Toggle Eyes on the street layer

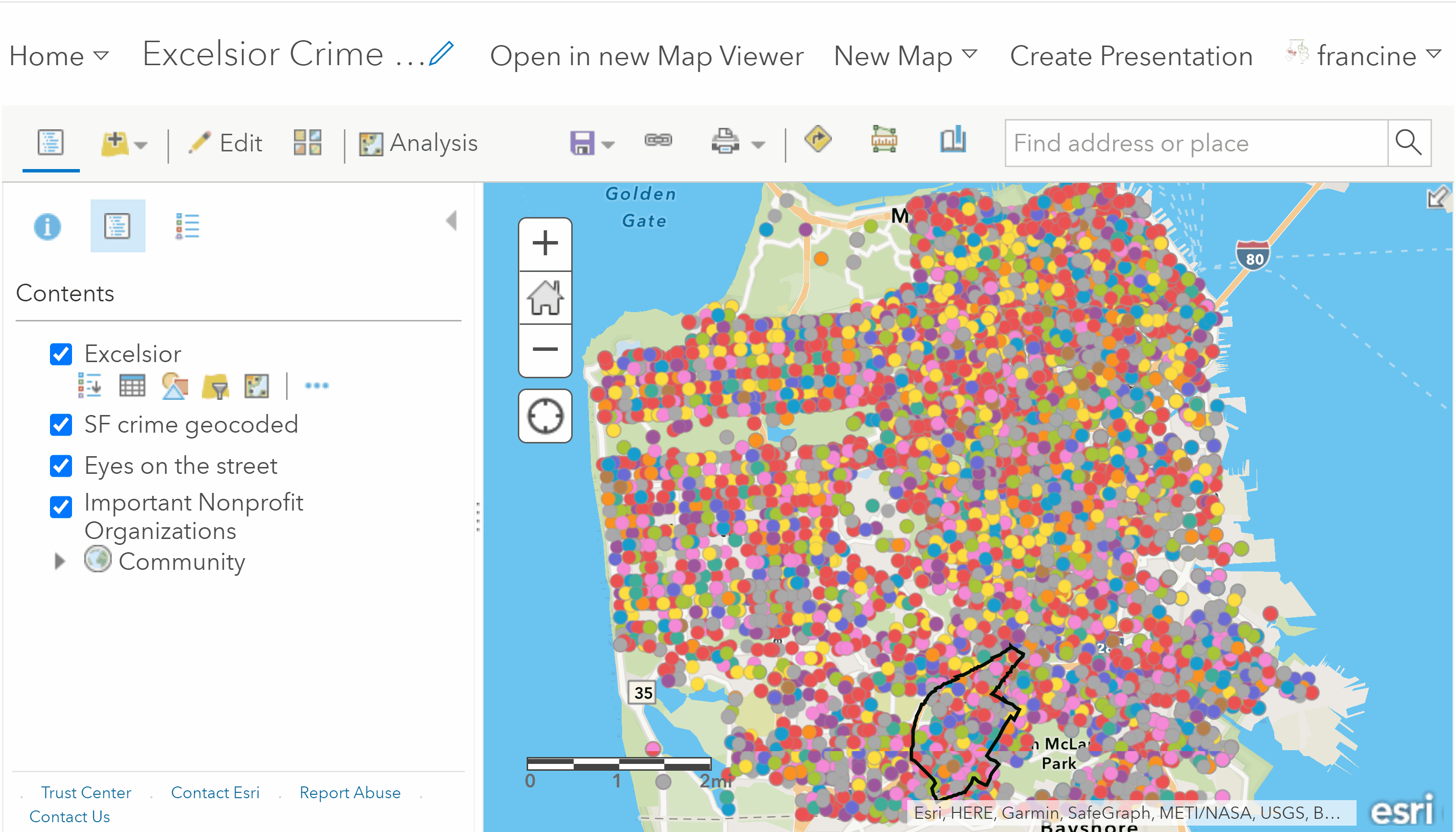pyautogui.click(x=61, y=465)
